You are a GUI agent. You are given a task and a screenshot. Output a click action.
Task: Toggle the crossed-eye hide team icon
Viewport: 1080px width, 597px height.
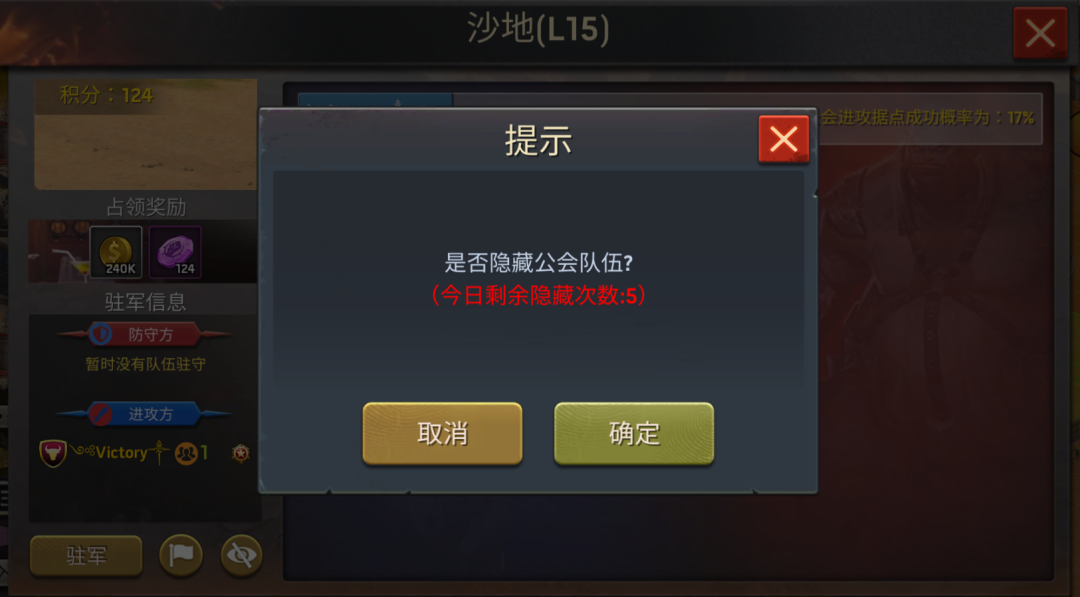241,555
